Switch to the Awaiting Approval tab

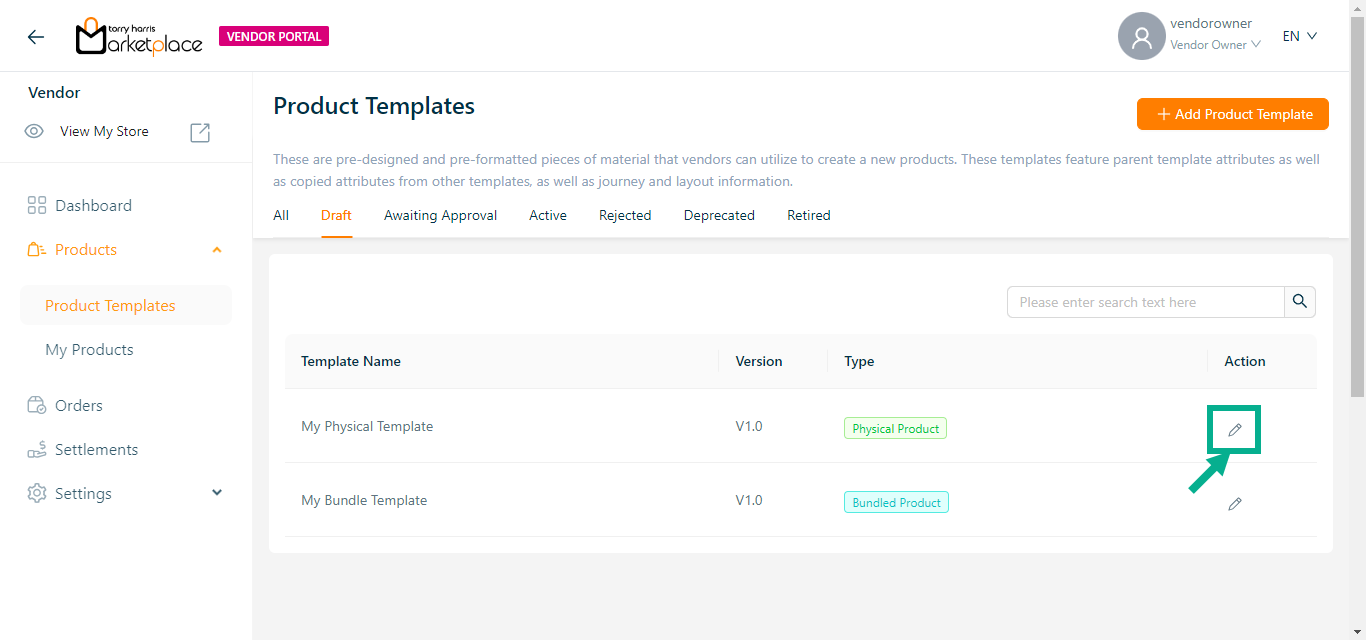440,215
